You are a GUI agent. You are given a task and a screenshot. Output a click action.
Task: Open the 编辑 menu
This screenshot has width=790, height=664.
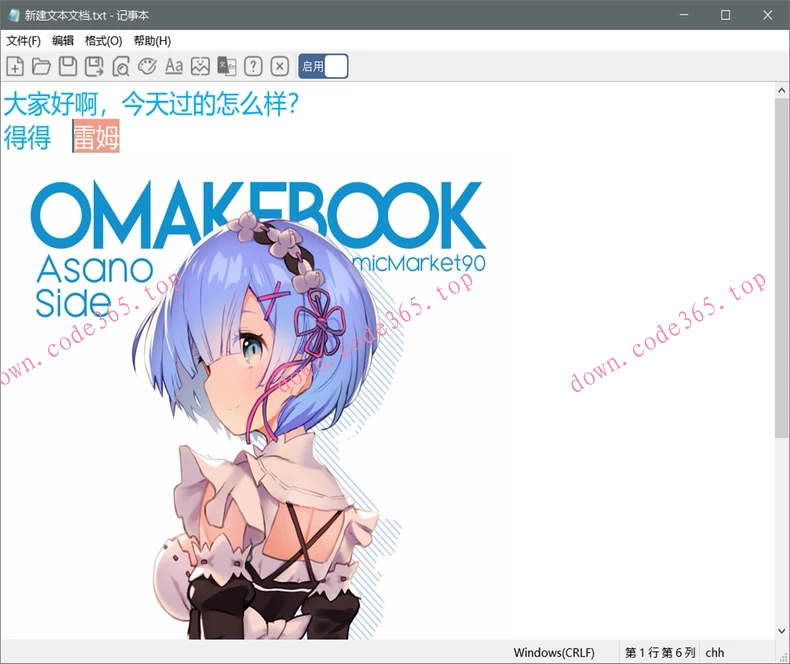pos(63,41)
